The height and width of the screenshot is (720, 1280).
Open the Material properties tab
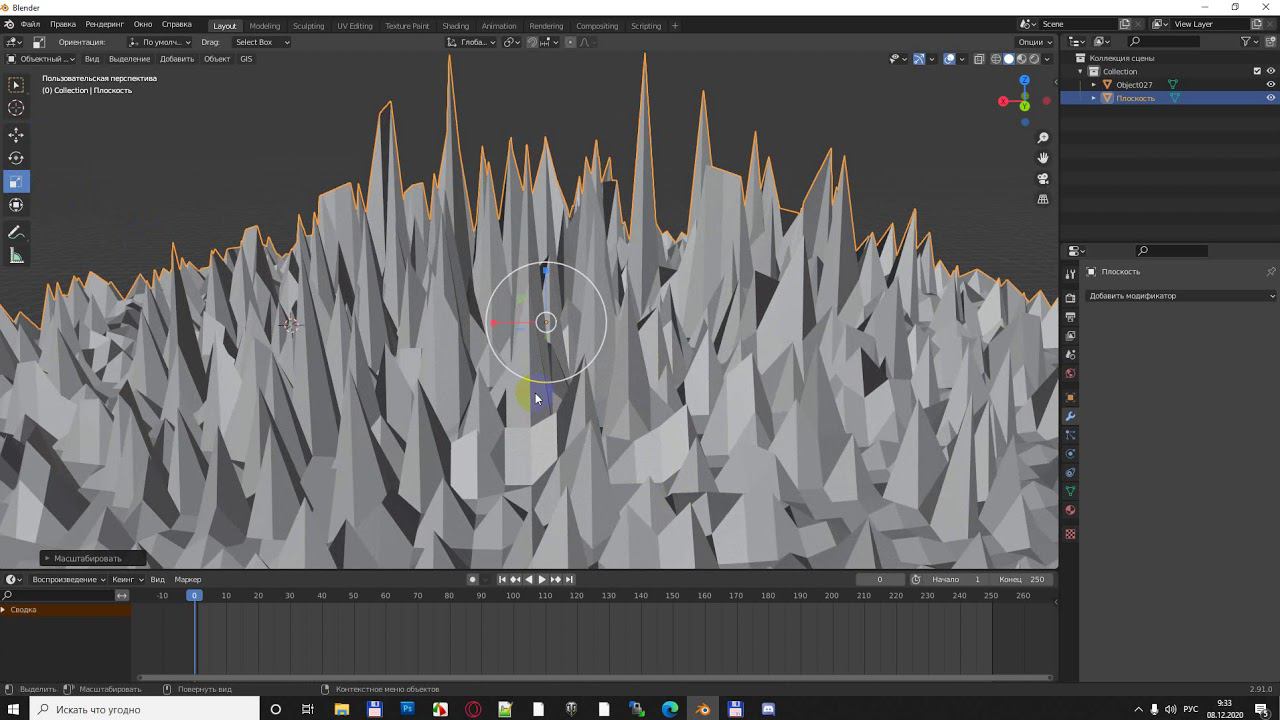point(1070,510)
